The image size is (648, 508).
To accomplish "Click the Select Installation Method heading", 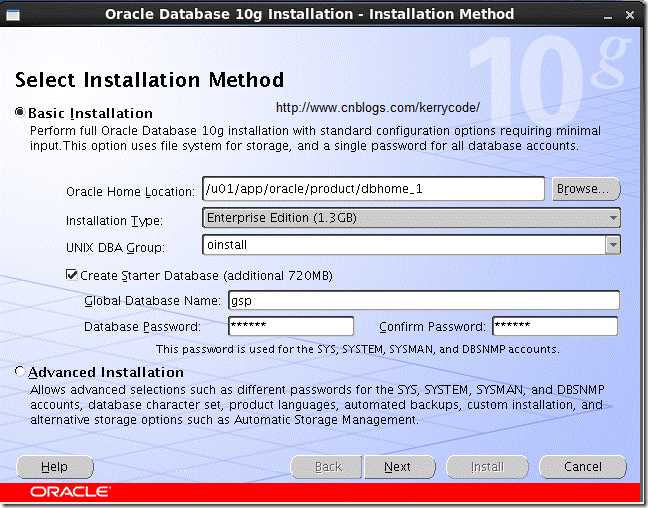I will pos(150,80).
